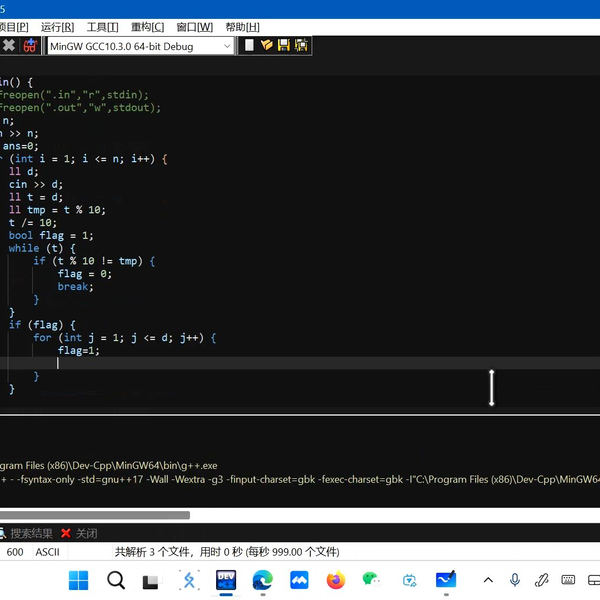Click the taskbar Search magnifier
This screenshot has width=600, height=600.
(x=116, y=580)
